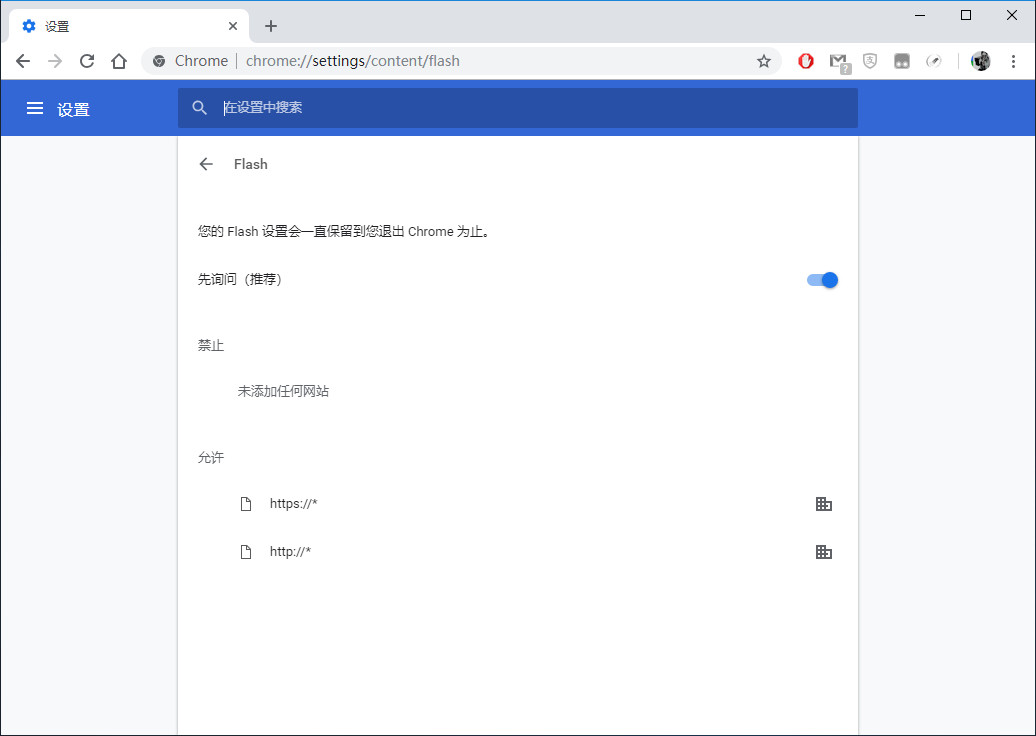1036x736 pixels.
Task: Click the policy building icon beside http://*
Action: [823, 551]
